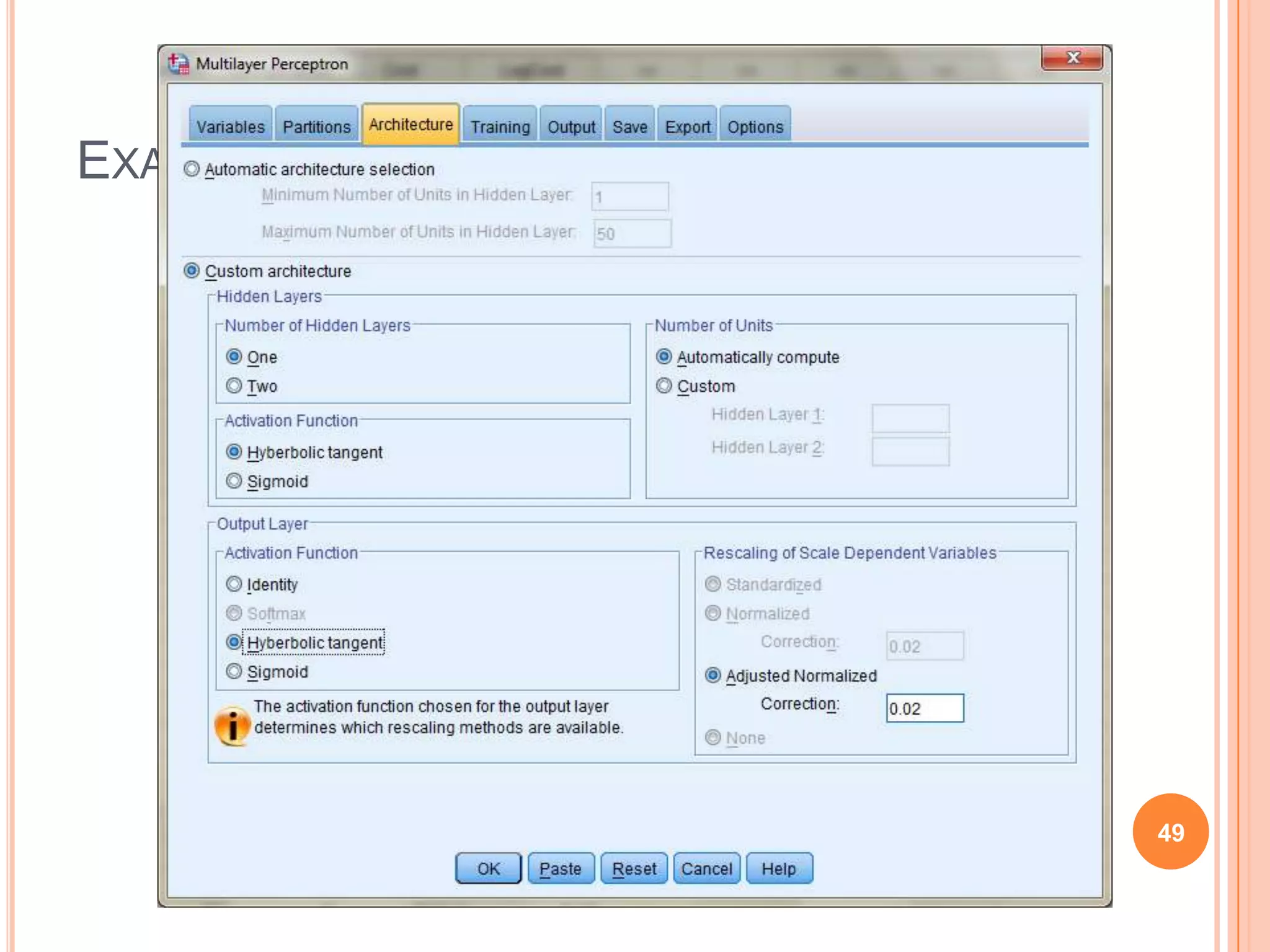1270x952 pixels.
Task: Select the Architecture tab
Action: pyautogui.click(x=411, y=124)
